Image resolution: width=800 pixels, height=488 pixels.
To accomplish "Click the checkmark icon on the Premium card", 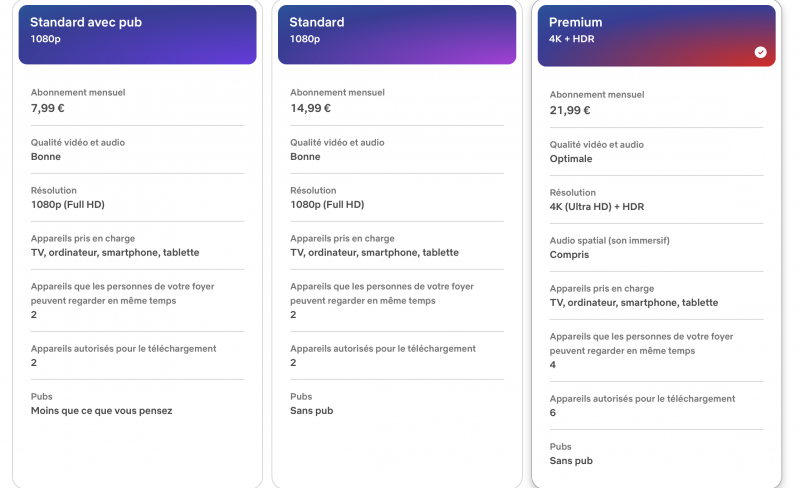I will [760, 52].
